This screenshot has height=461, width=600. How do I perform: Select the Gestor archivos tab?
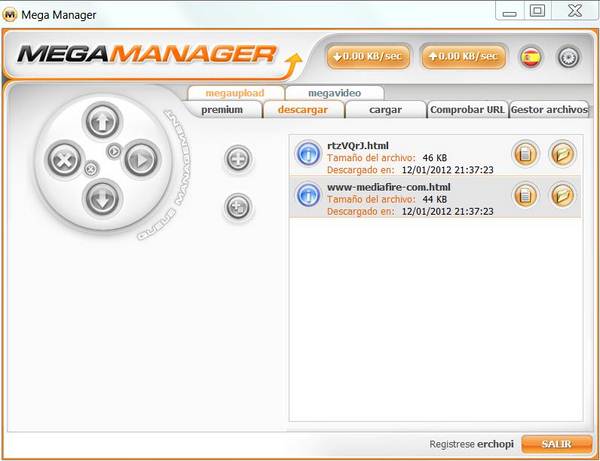pyautogui.click(x=548, y=110)
